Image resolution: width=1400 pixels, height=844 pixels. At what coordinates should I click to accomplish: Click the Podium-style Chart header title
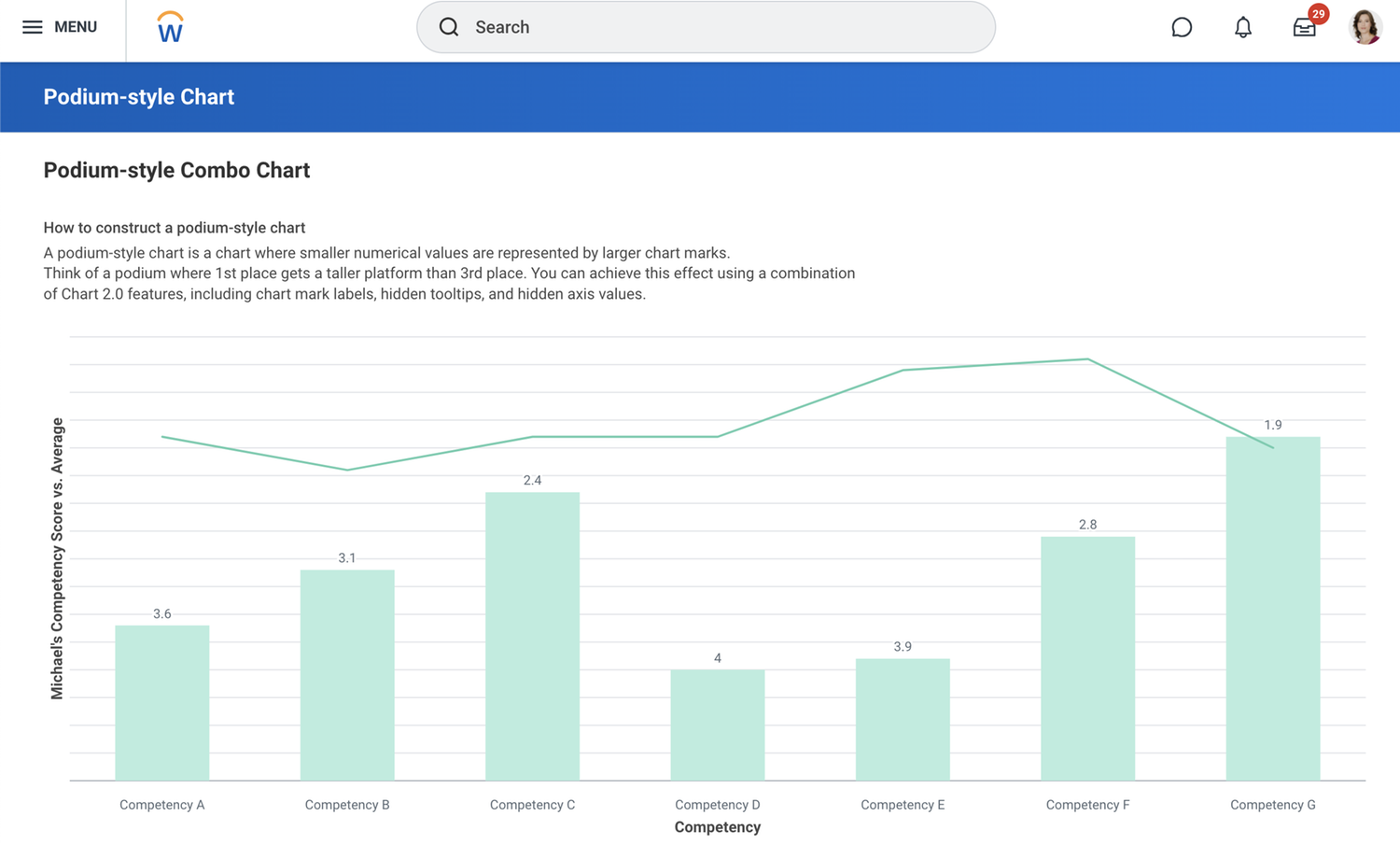pyautogui.click(x=138, y=96)
